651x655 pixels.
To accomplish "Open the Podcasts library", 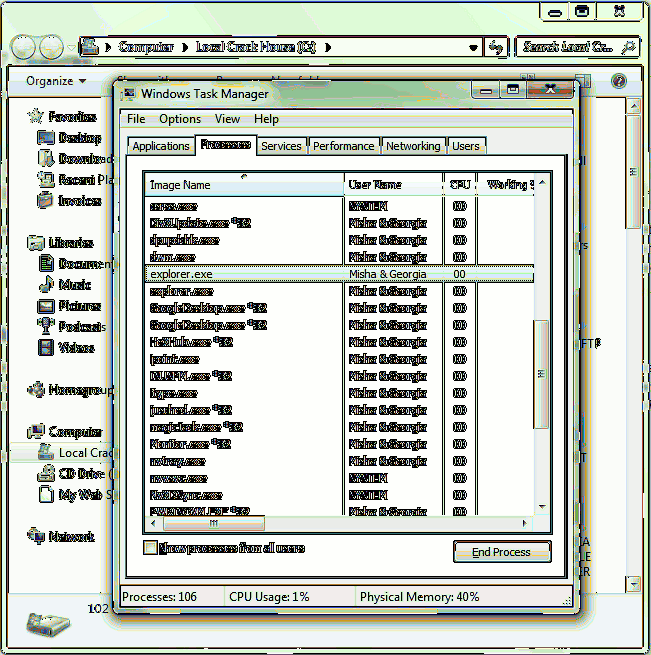I will (x=72, y=327).
